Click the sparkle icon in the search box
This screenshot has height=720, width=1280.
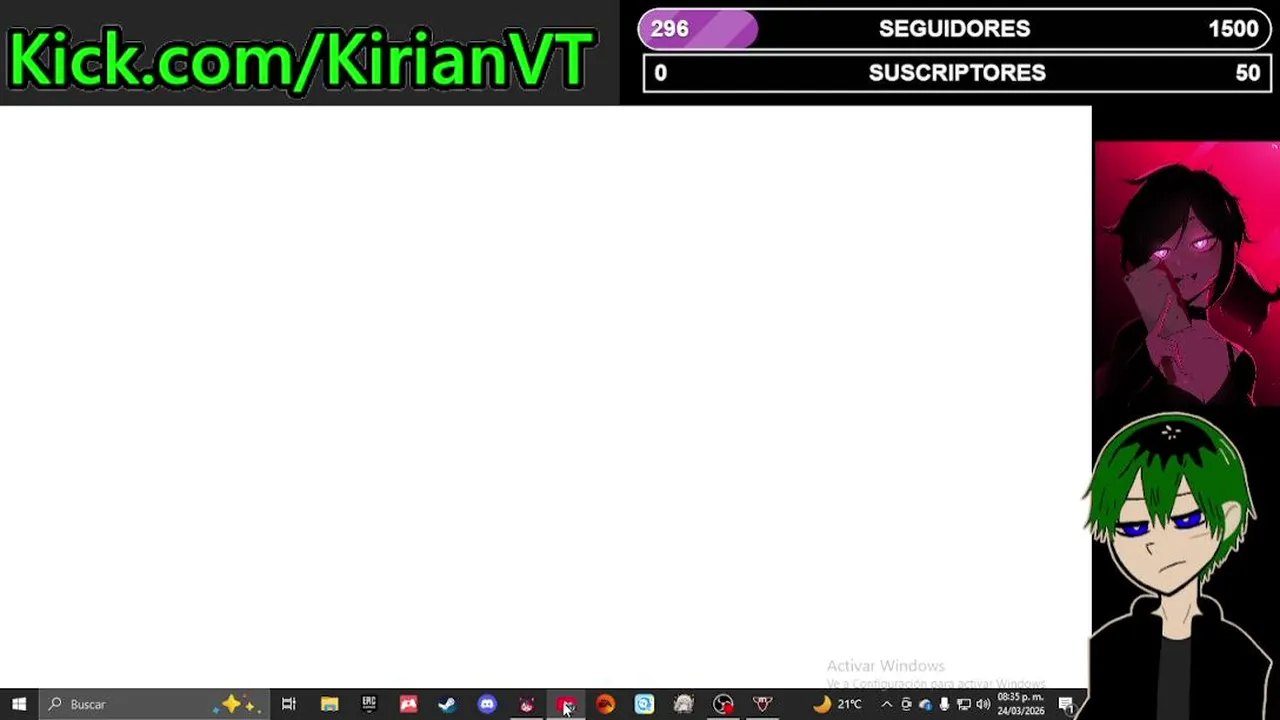point(238,704)
